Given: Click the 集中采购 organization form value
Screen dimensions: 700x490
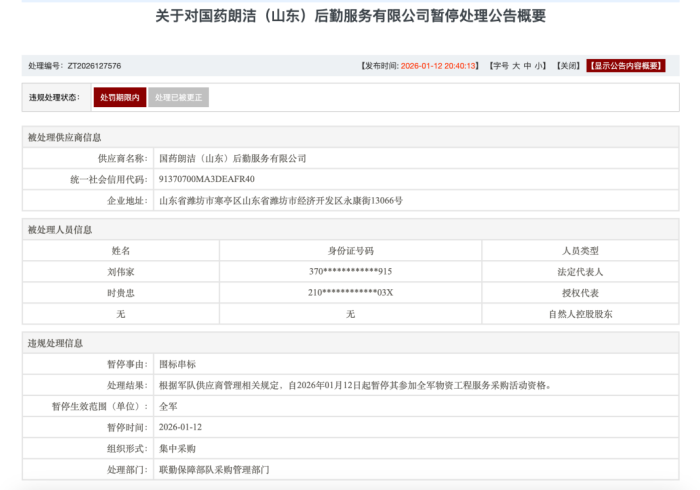Looking at the screenshot, I should pos(178,448).
